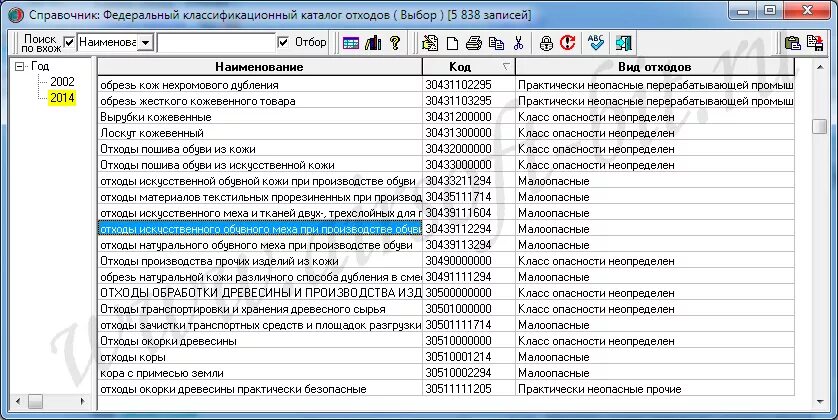This screenshot has height=420, width=838.
Task: Select year 2002 in tree
Action: tap(62, 82)
